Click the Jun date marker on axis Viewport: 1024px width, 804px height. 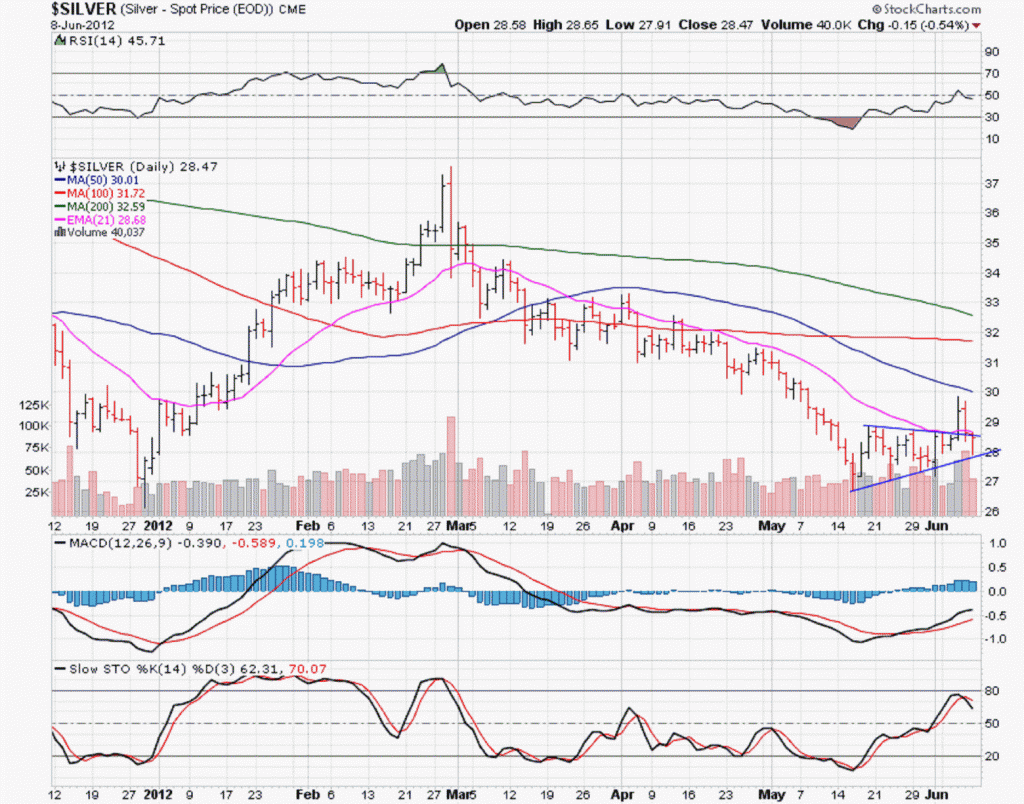pos(936,524)
